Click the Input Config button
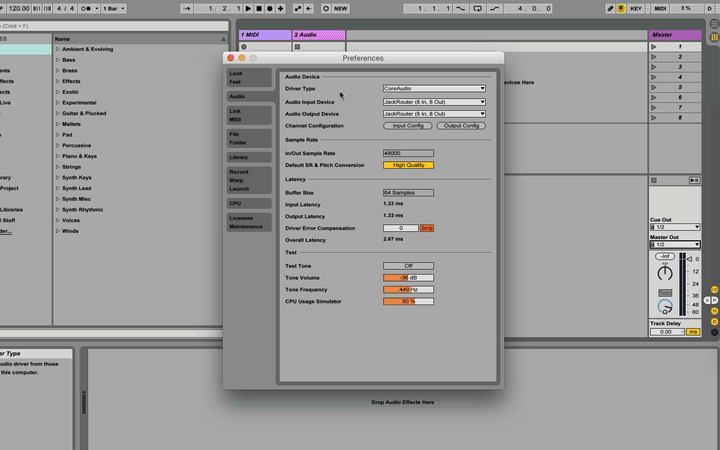This screenshot has height=450, width=720. pyautogui.click(x=408, y=126)
